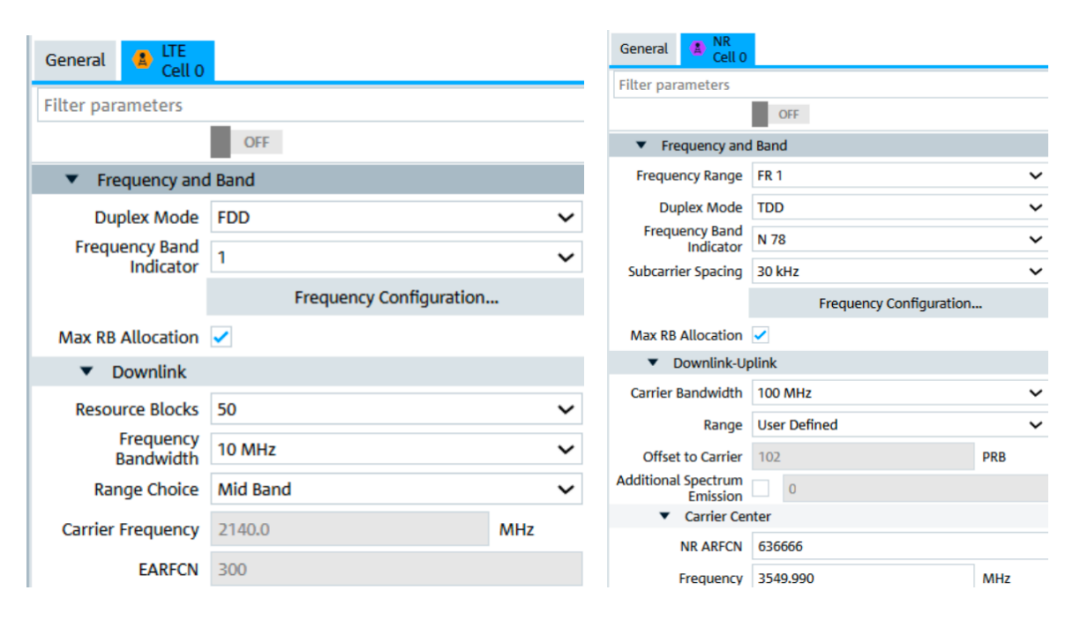Screen dimensions: 1080x635
Task: Collapse the NR Frequency and Band section
Action: coord(641,145)
